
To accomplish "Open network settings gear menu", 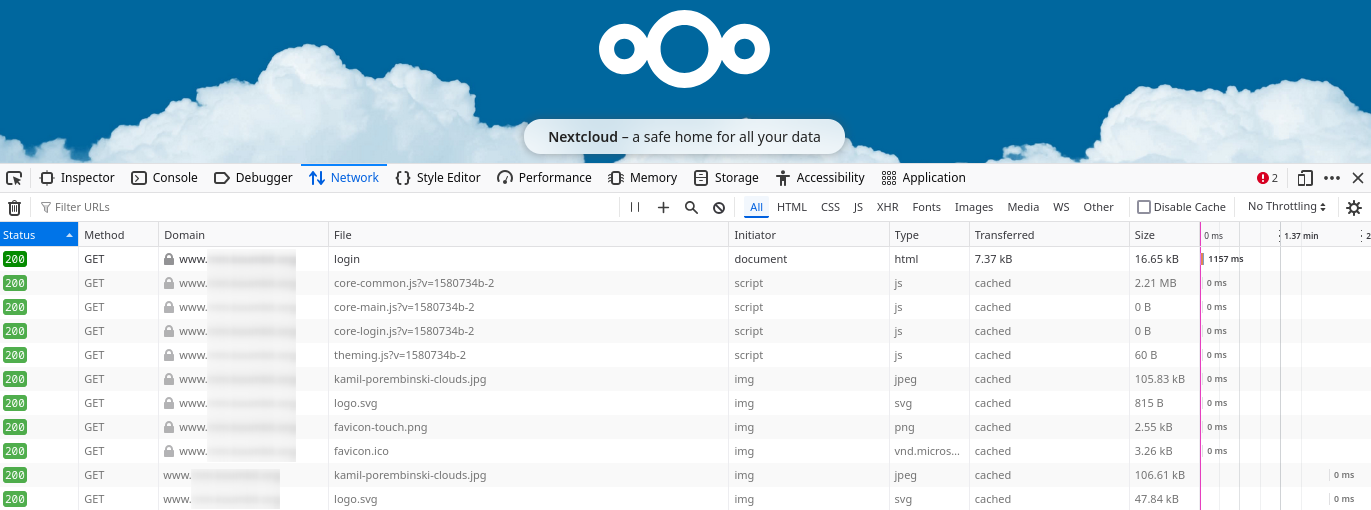I will [1354, 208].
